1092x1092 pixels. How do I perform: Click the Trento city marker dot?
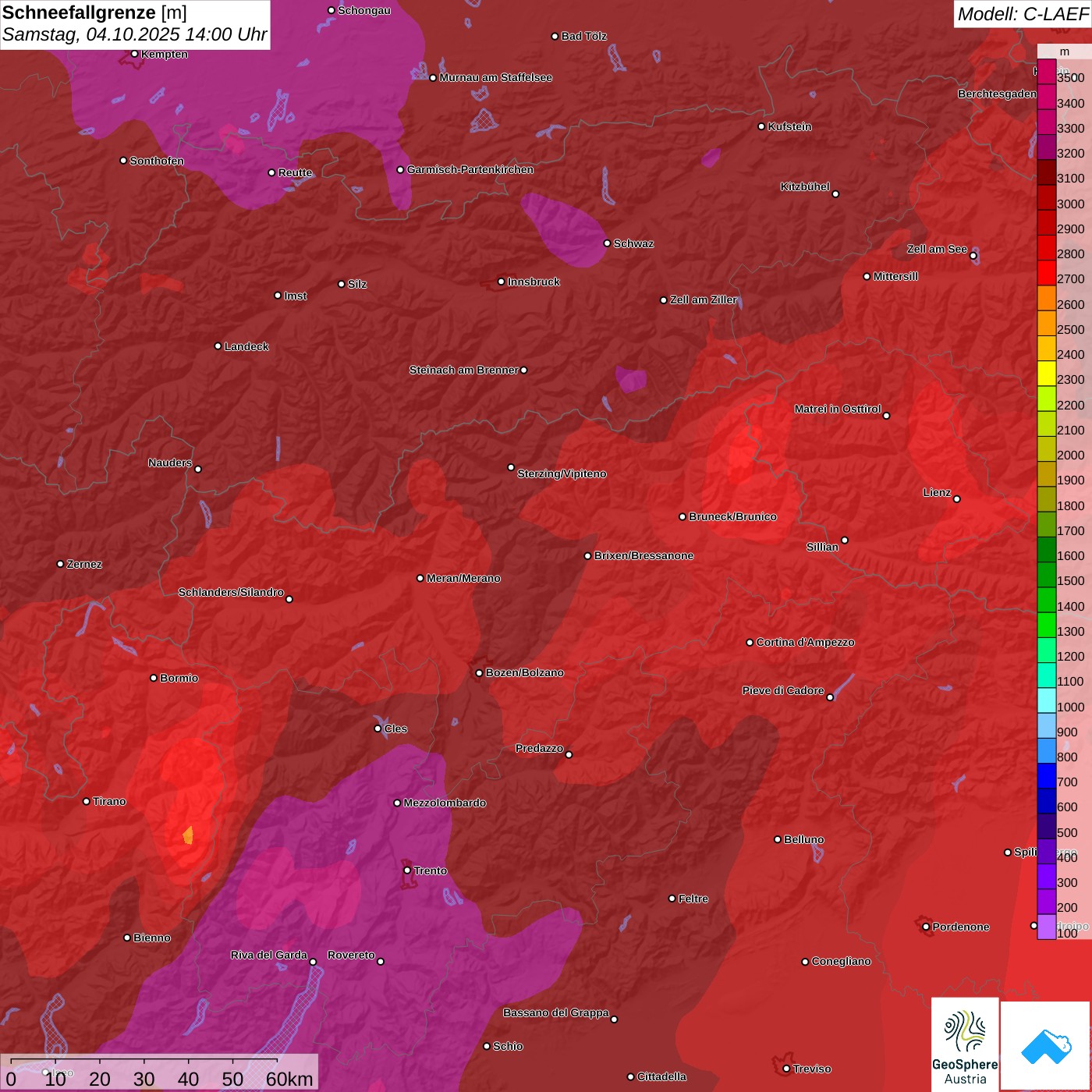click(407, 870)
